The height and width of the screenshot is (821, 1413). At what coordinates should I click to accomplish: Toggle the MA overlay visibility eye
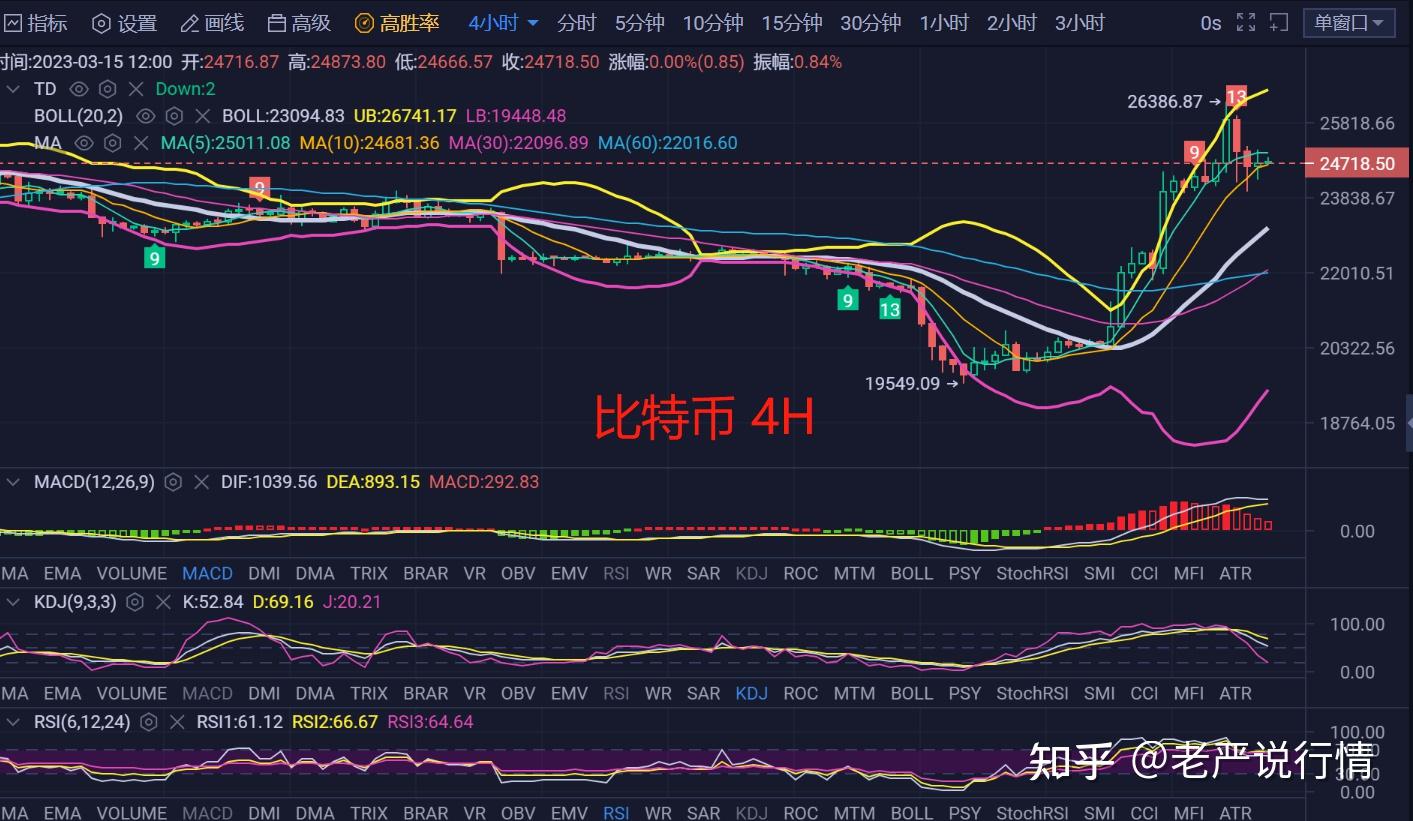(85, 143)
